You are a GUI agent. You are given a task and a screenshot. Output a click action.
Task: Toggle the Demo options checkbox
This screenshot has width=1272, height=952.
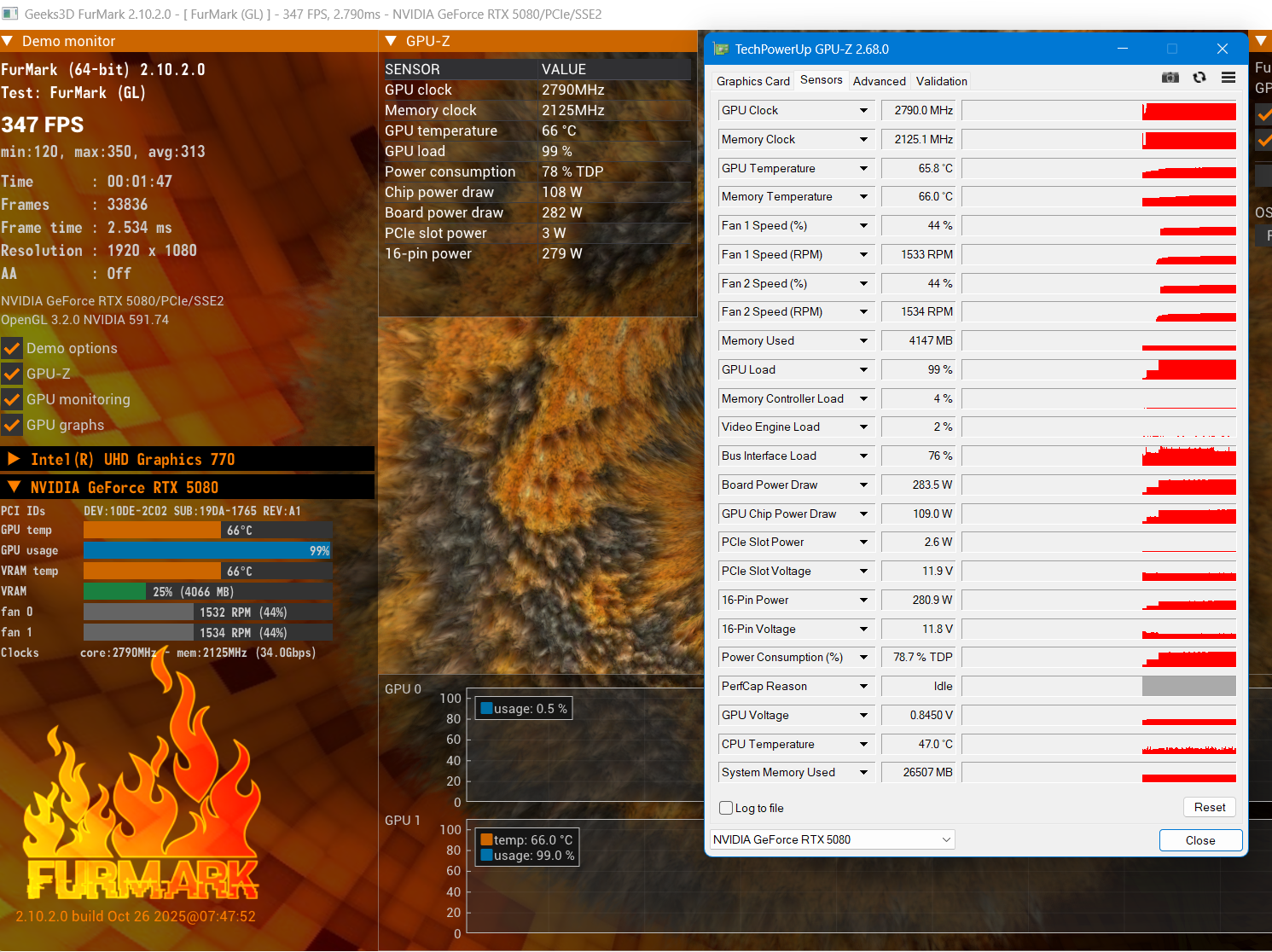tap(11, 348)
